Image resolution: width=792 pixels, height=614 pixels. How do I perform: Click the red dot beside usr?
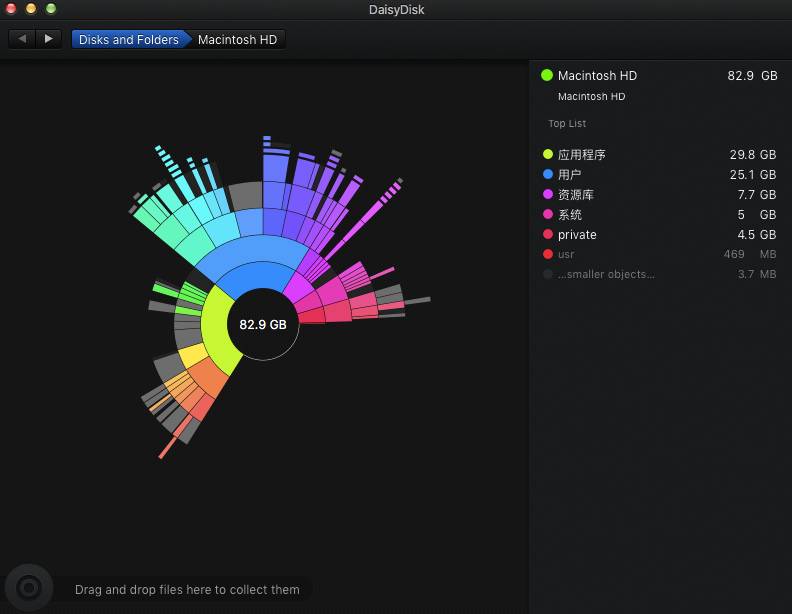point(548,254)
